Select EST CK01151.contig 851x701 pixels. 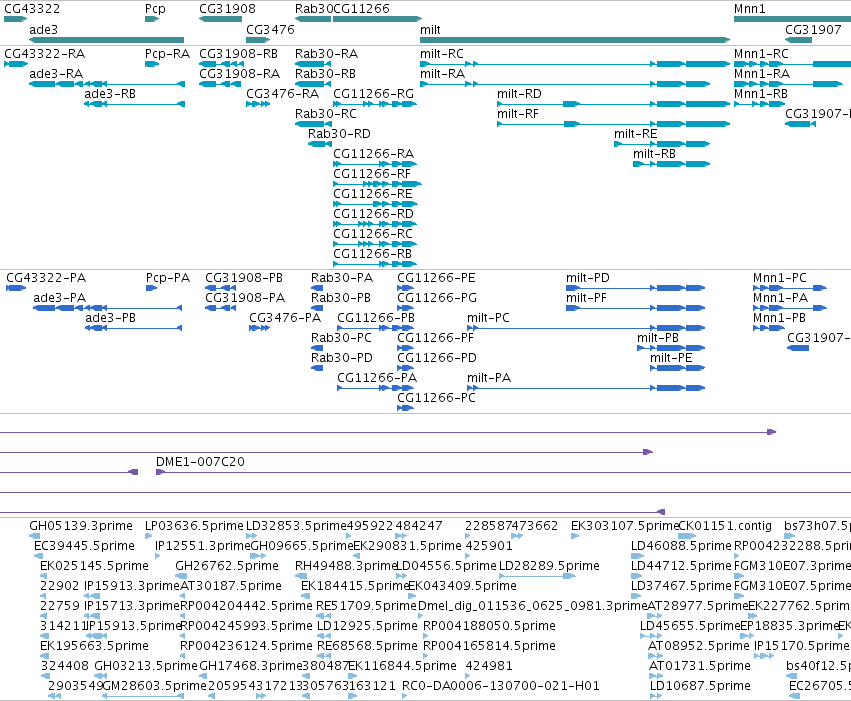(x=688, y=536)
